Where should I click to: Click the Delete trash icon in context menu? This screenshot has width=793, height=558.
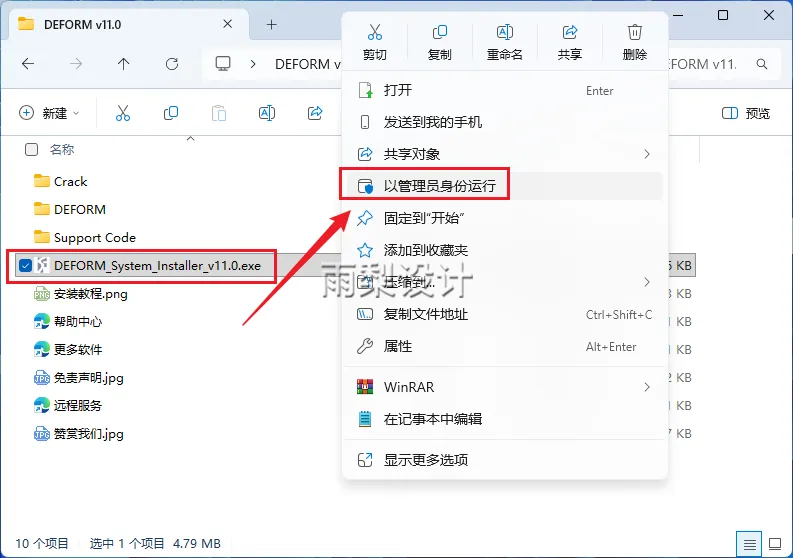pyautogui.click(x=634, y=32)
